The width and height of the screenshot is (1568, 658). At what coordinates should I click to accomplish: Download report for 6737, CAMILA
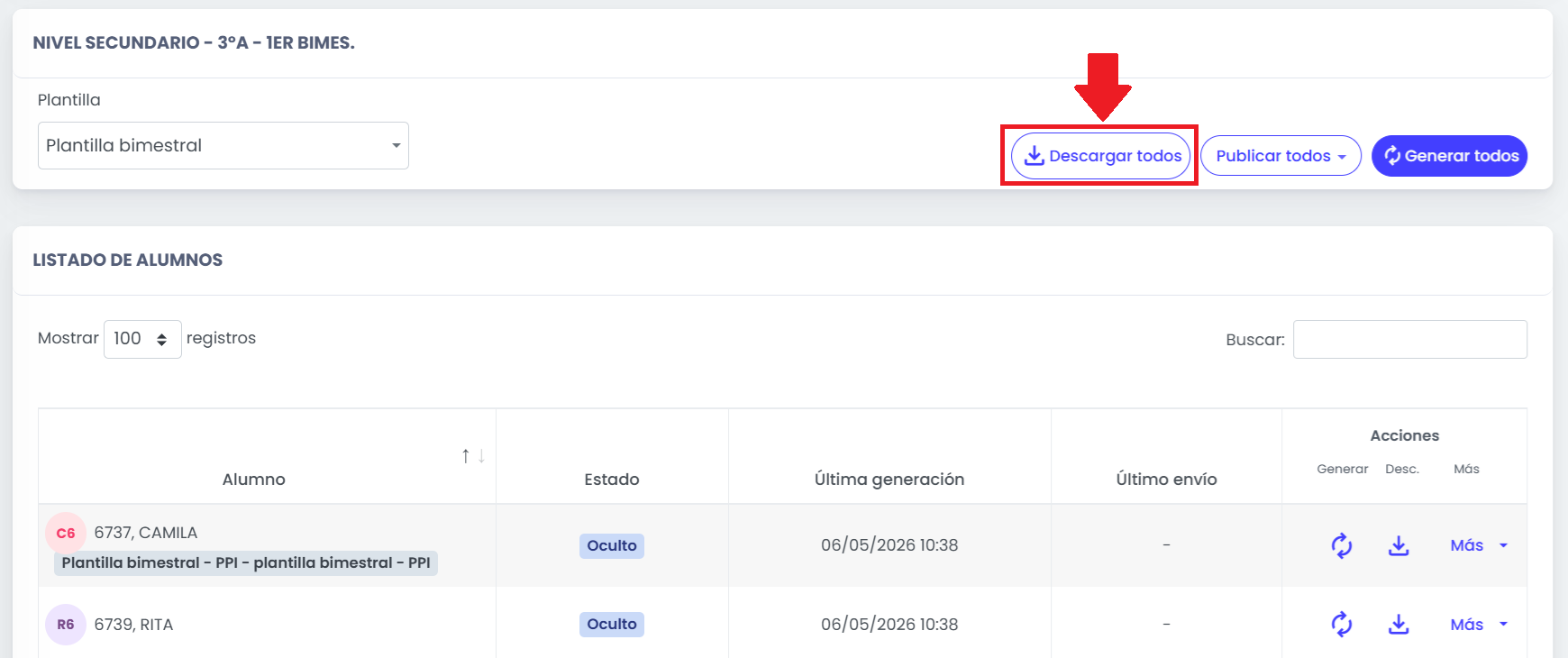pyautogui.click(x=1399, y=545)
